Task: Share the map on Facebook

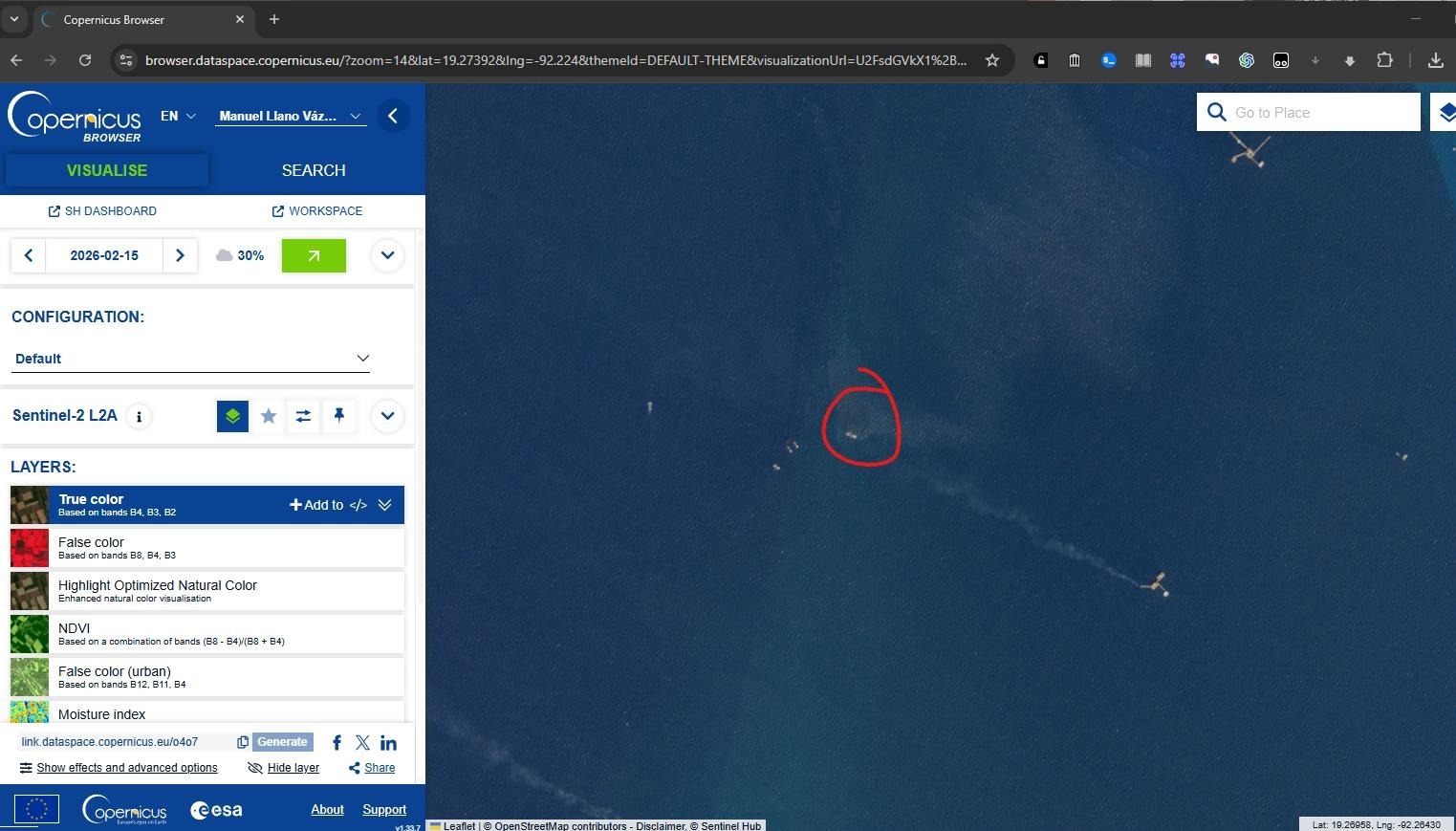Action: (337, 743)
